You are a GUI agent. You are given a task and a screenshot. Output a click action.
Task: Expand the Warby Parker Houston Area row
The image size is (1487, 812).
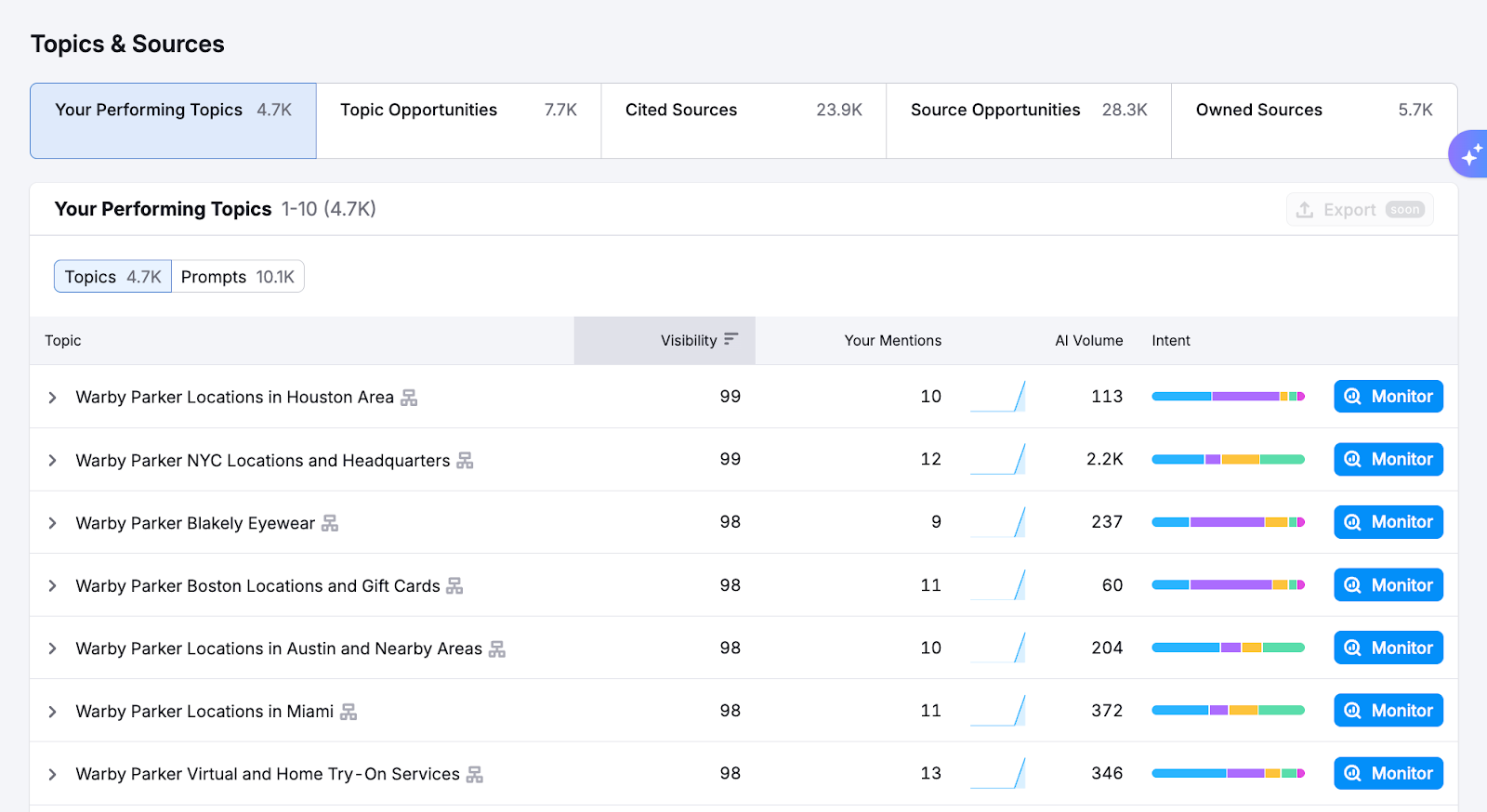[x=53, y=398]
